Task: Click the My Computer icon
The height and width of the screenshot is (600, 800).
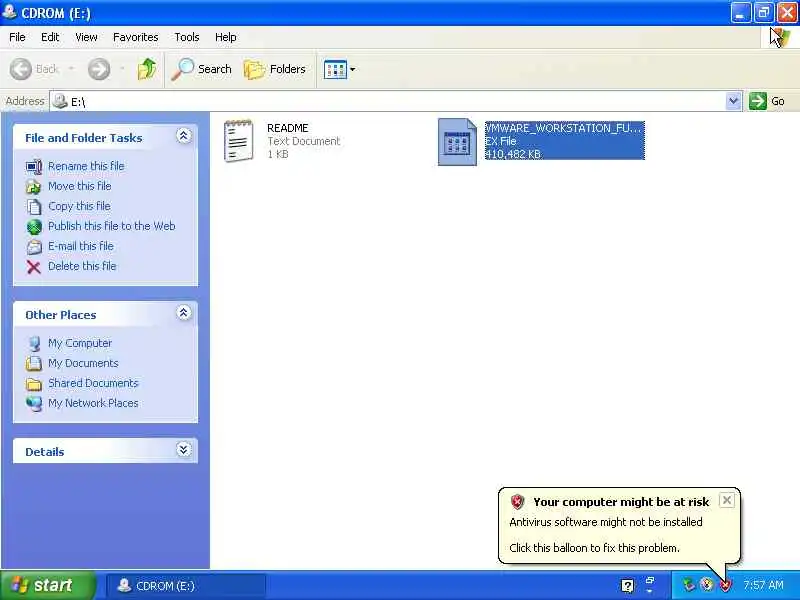Action: click(x=34, y=344)
